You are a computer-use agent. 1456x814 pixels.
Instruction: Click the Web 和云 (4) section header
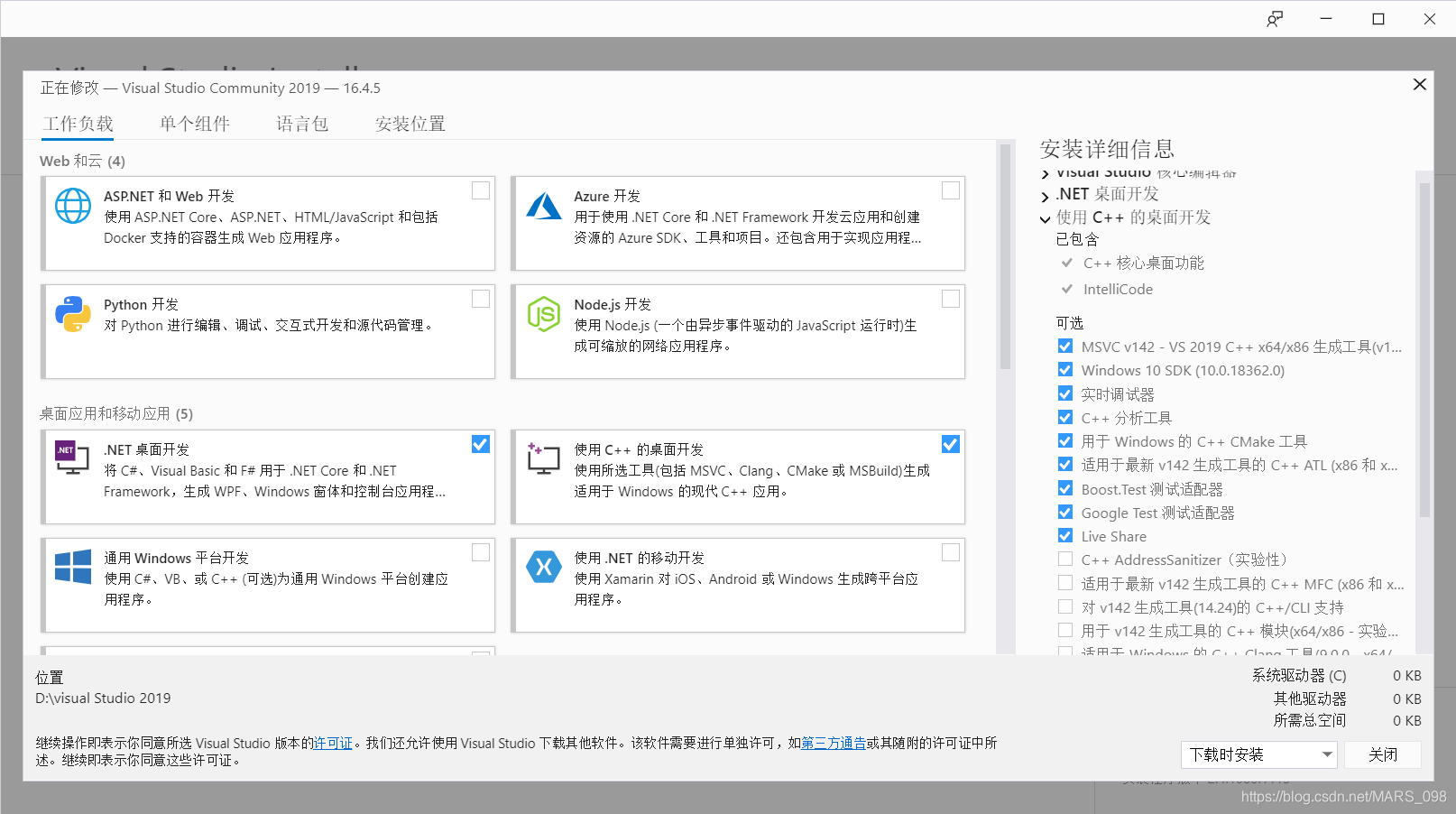[x=82, y=162]
